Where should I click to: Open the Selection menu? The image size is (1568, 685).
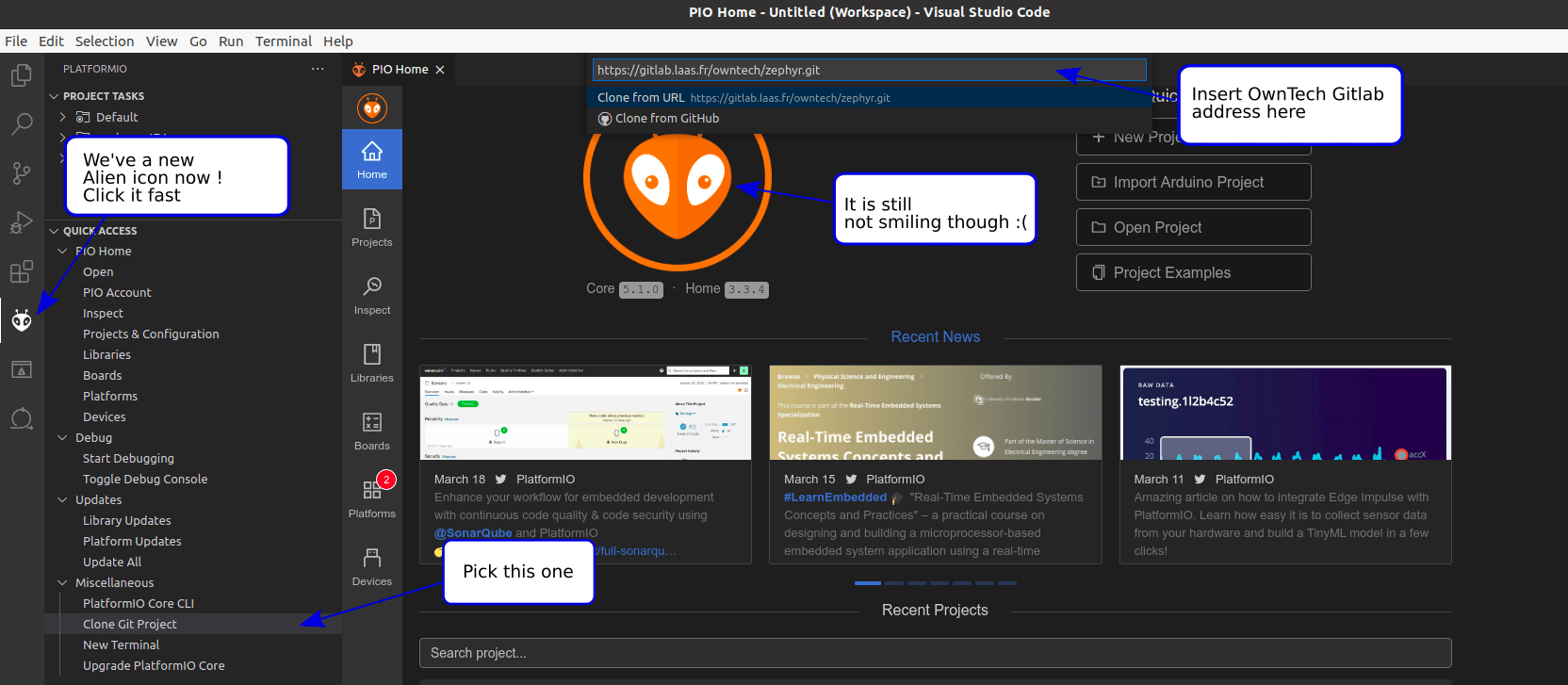[105, 41]
